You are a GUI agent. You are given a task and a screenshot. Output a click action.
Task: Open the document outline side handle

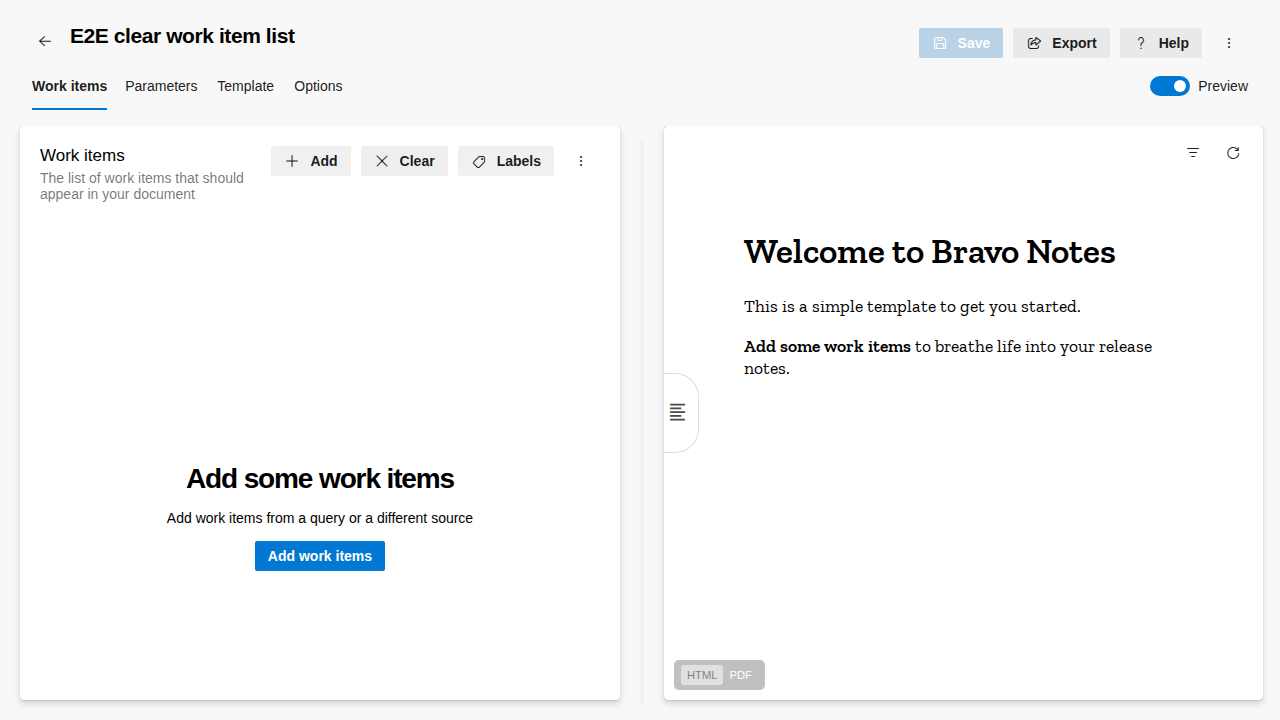678,412
